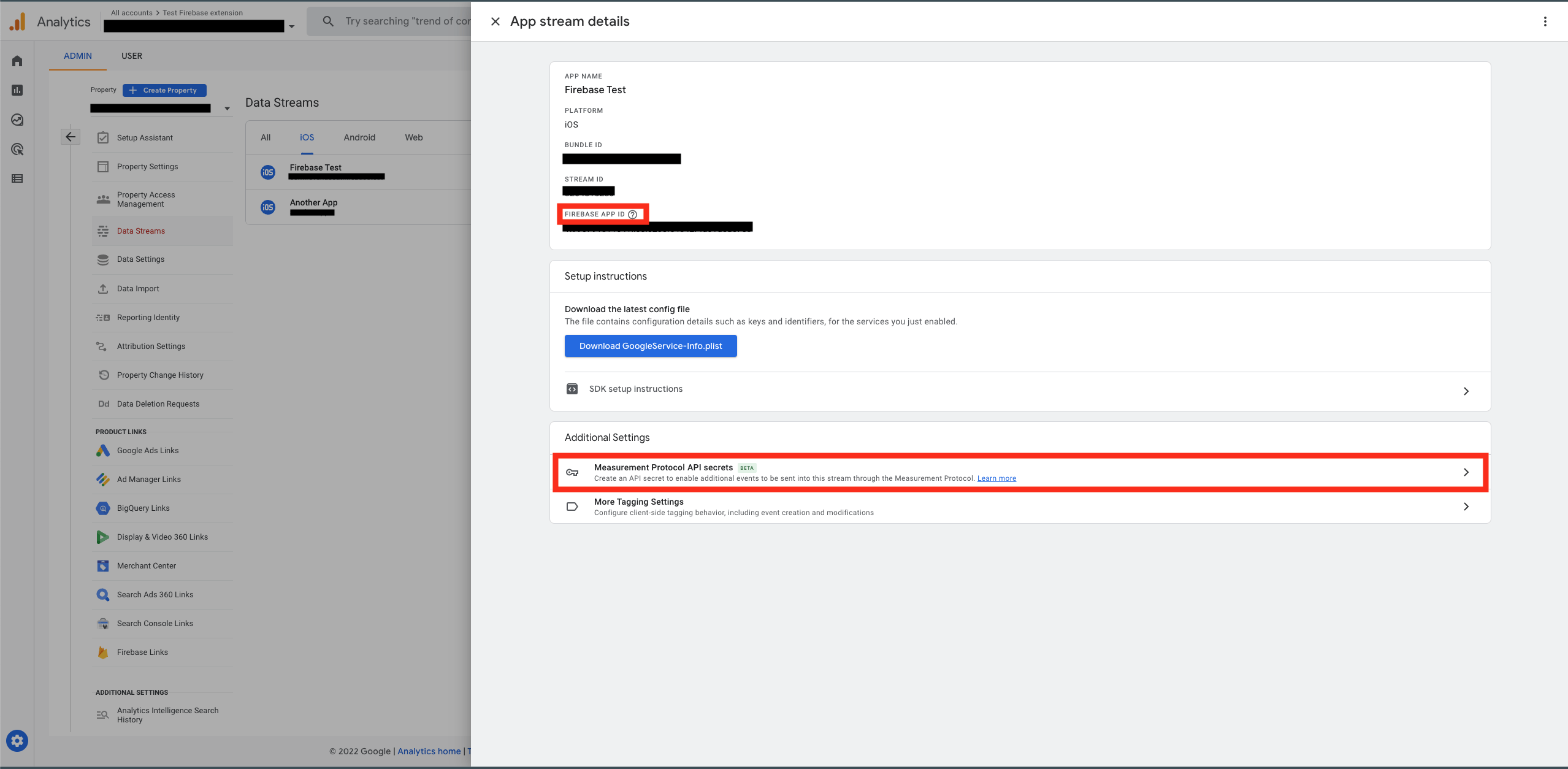Select the Ad Manager Links option
1568x769 pixels.
(x=148, y=479)
